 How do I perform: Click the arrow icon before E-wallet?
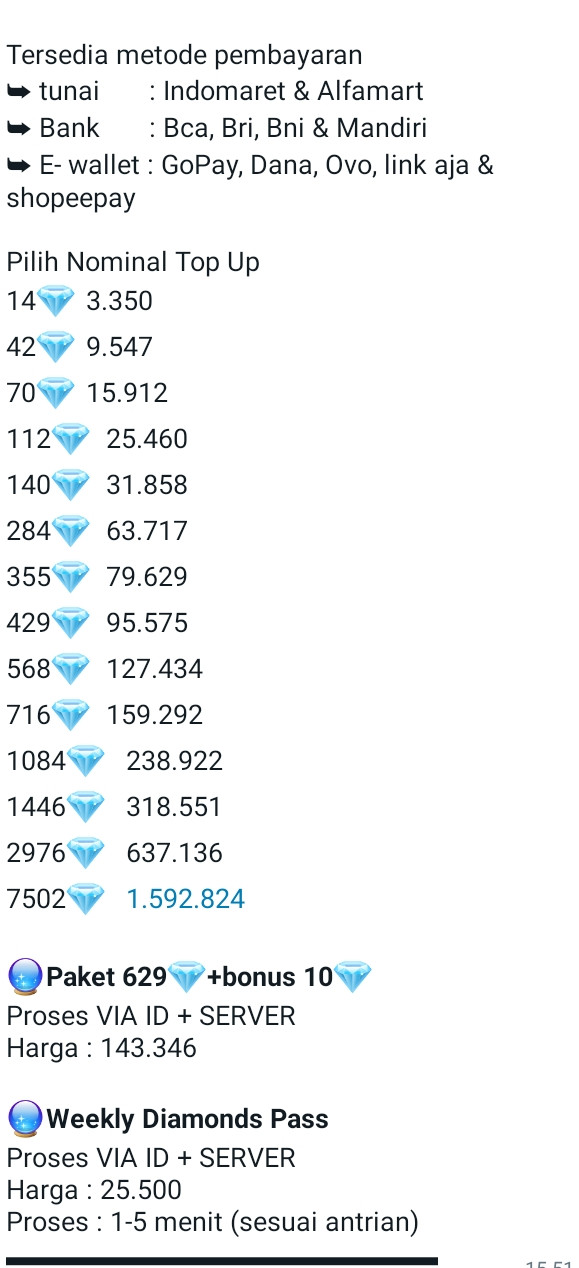19,165
